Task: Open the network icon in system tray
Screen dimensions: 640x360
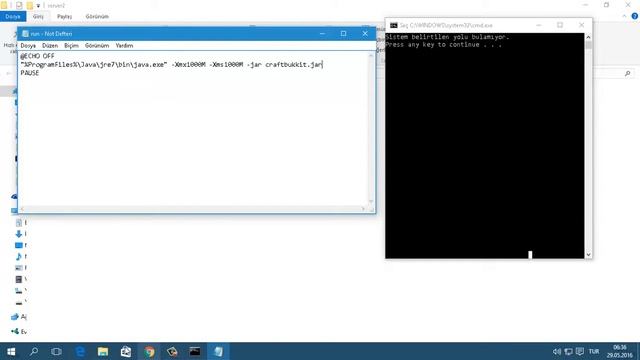Action: tap(568, 351)
